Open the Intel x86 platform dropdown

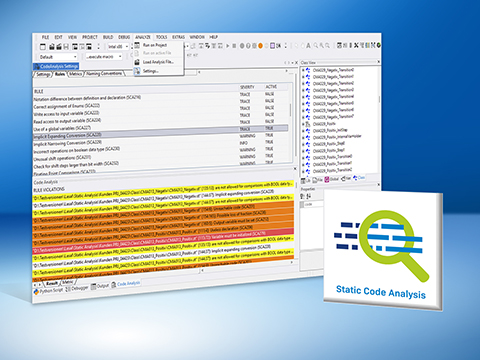click(118, 47)
